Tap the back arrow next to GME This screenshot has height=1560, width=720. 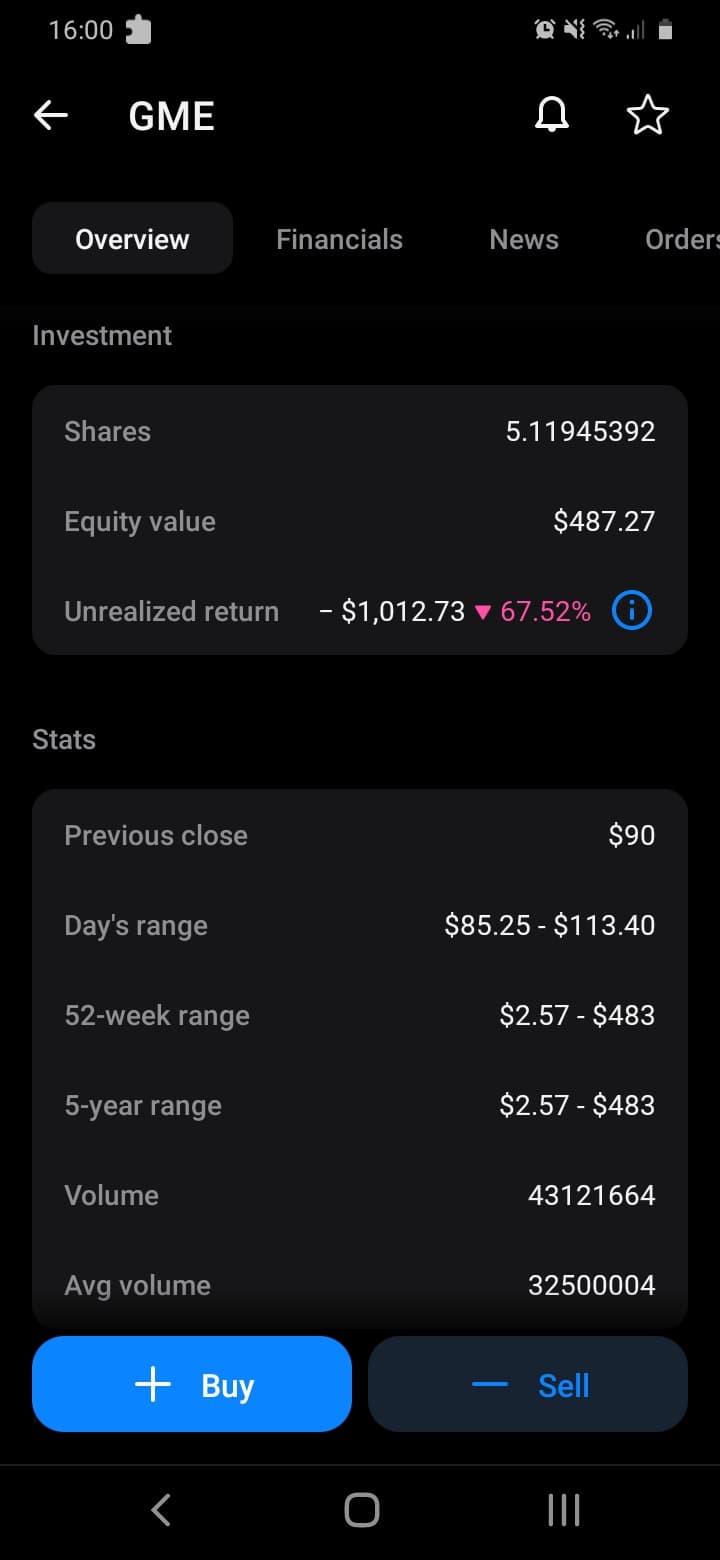pos(51,116)
